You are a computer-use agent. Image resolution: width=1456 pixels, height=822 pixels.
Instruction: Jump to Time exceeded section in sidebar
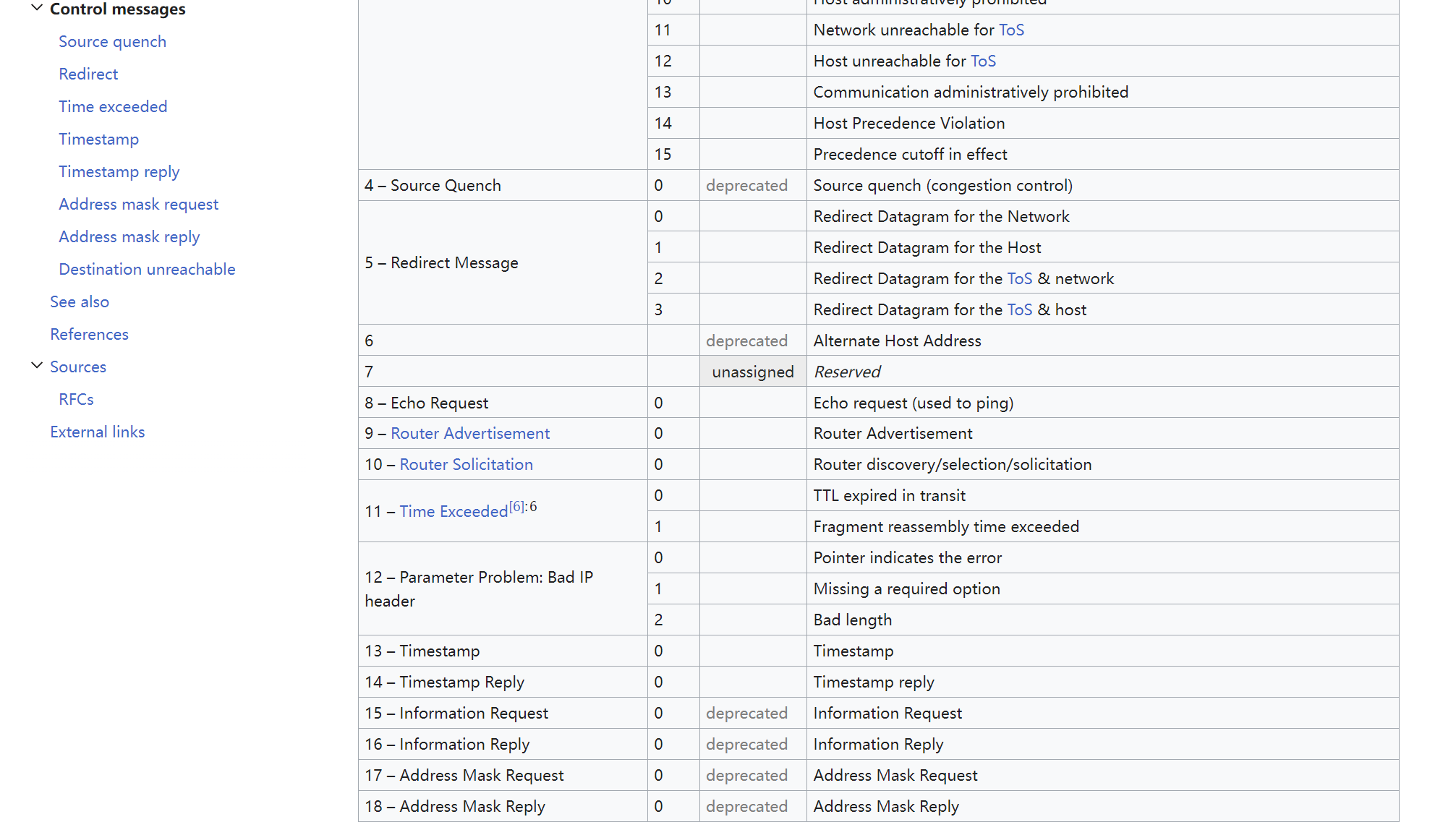pos(113,106)
